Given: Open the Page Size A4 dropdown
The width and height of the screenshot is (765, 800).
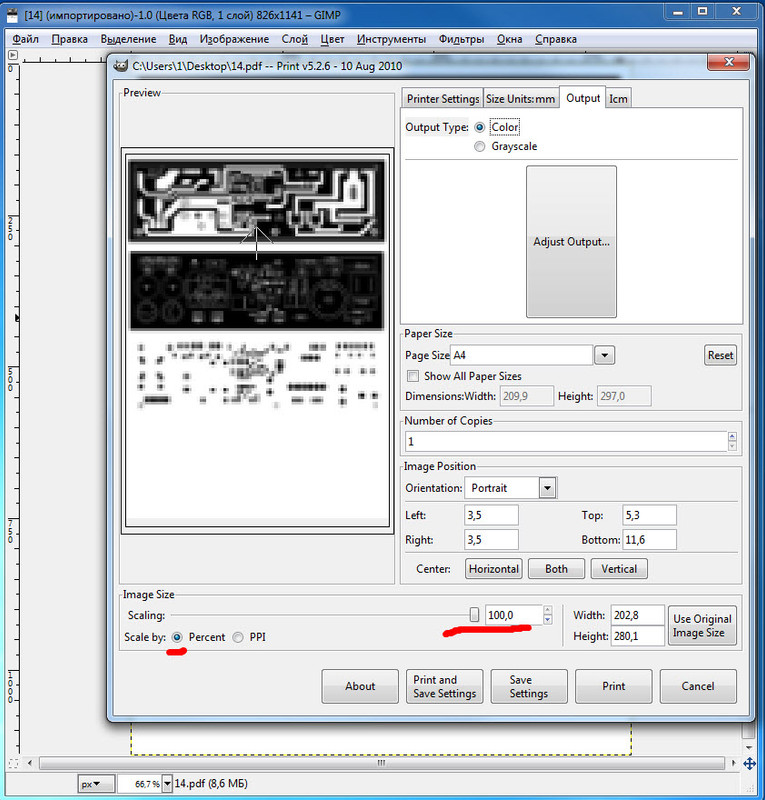Looking at the screenshot, I should point(604,355).
